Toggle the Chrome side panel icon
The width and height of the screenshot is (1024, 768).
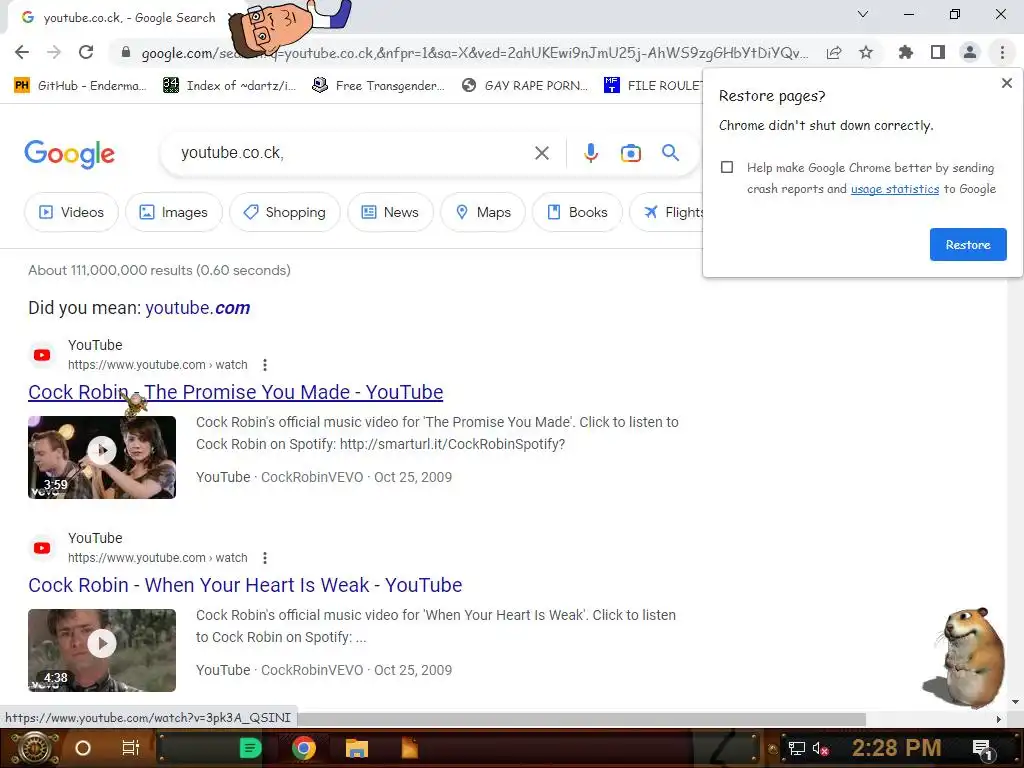click(x=938, y=52)
